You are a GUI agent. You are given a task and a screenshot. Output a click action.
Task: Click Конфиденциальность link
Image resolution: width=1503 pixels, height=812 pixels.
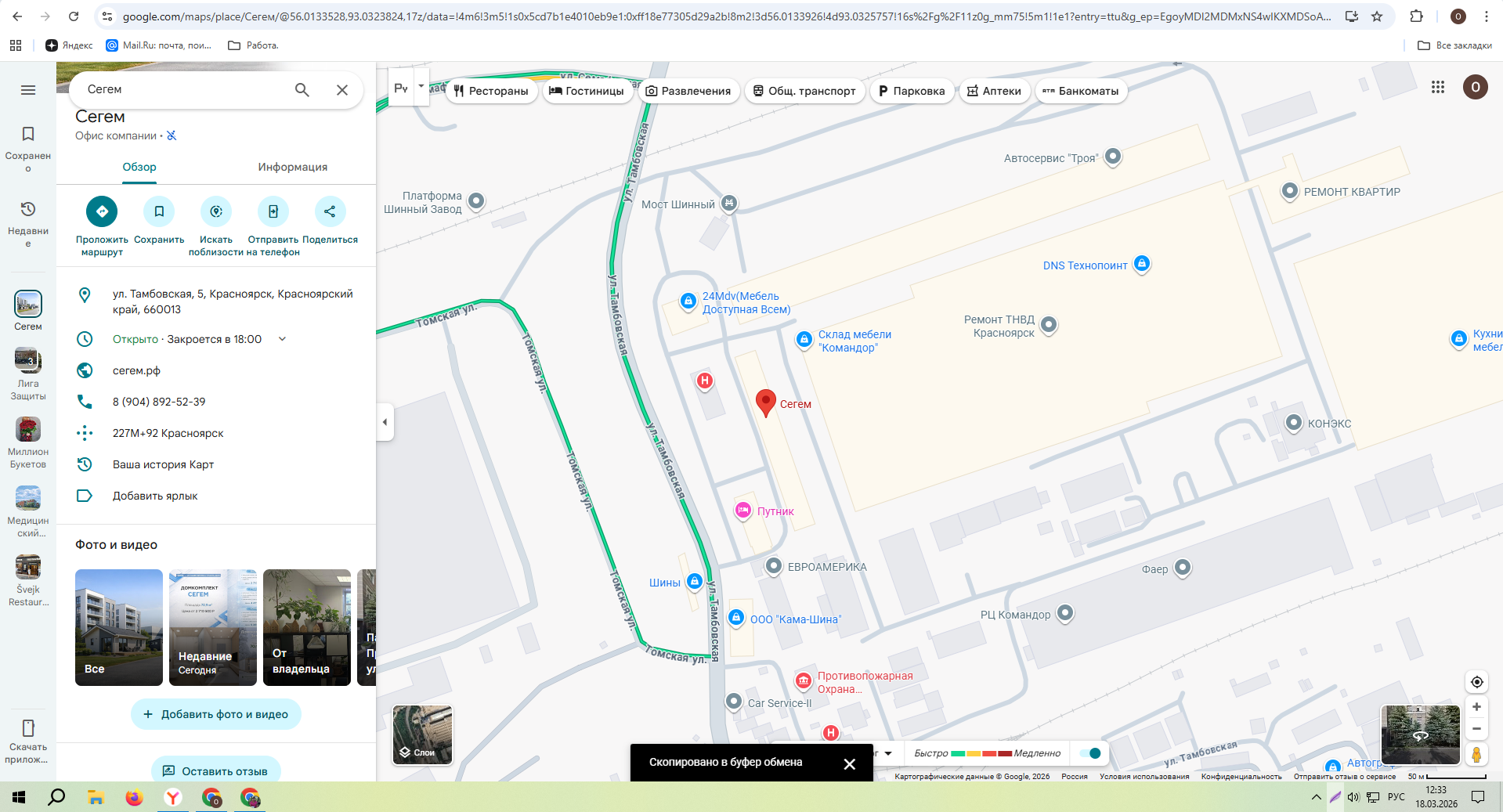click(x=1241, y=777)
